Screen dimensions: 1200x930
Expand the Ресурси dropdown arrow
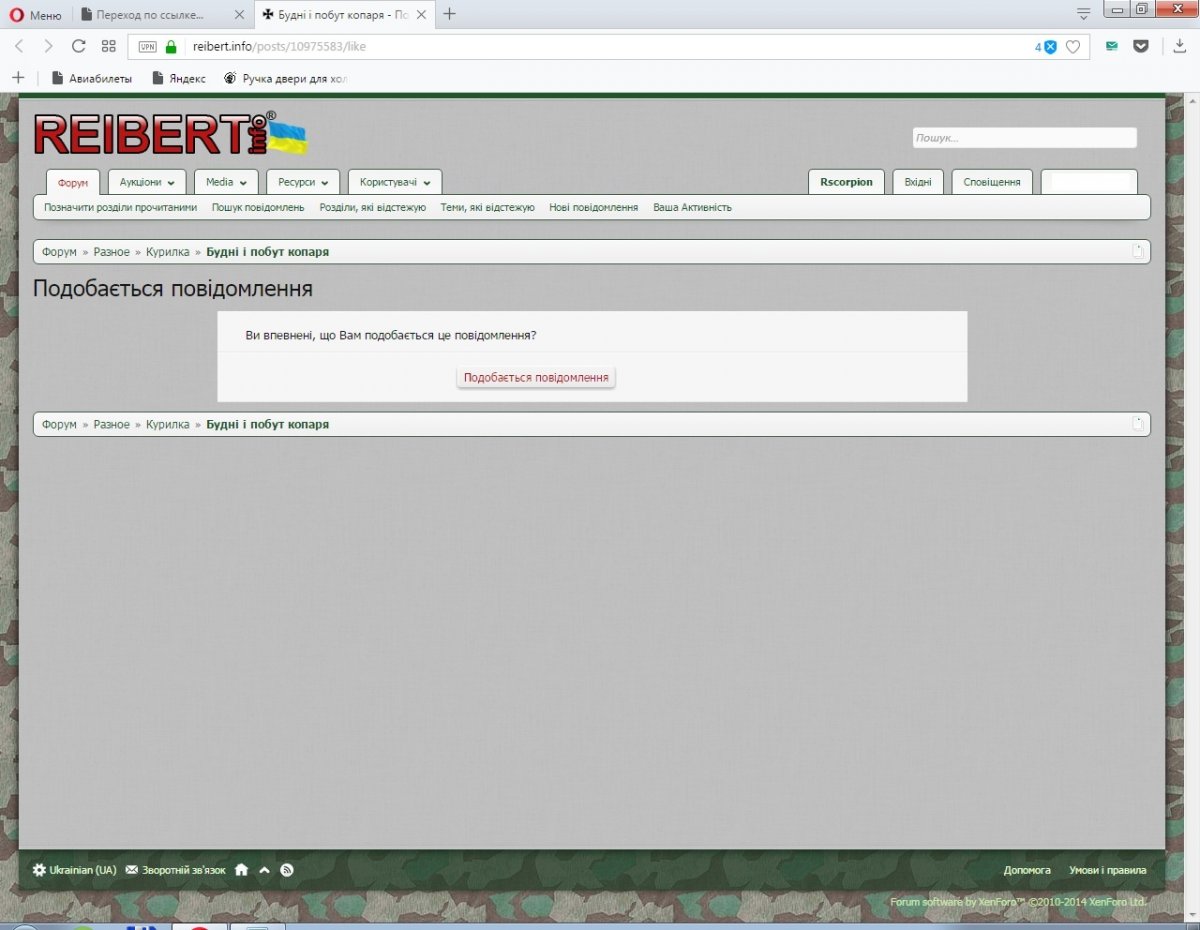coord(324,183)
